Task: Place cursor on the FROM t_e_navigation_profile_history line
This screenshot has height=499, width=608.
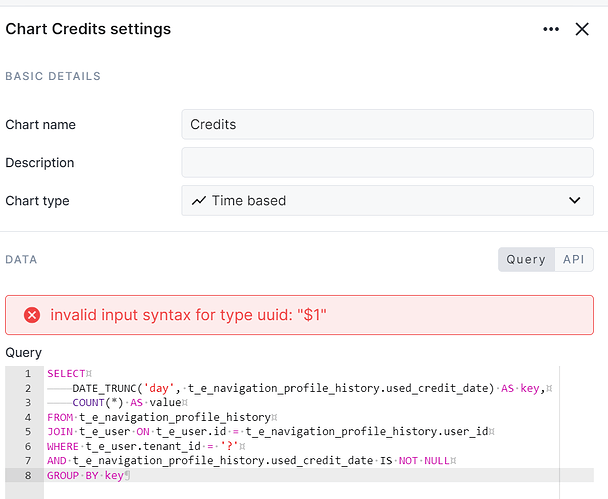Action: (160, 417)
